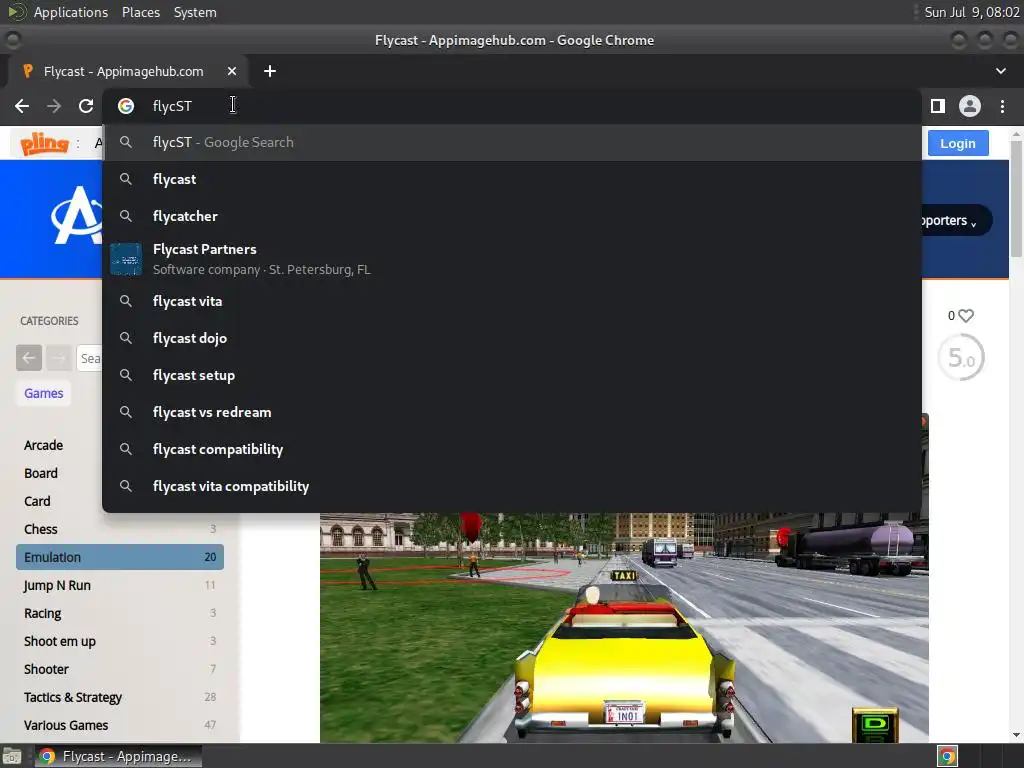Viewport: 1024px width, 768px height.
Task: Open the Racing category
Action: coord(42,614)
